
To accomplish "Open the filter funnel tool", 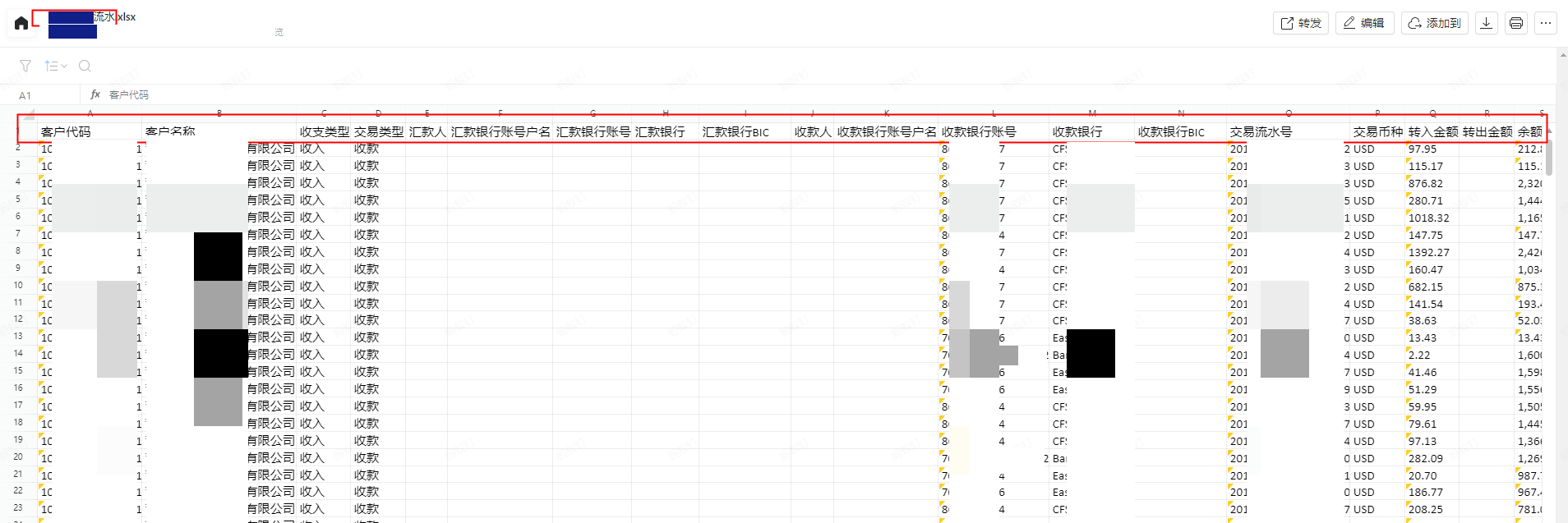I will point(25,66).
